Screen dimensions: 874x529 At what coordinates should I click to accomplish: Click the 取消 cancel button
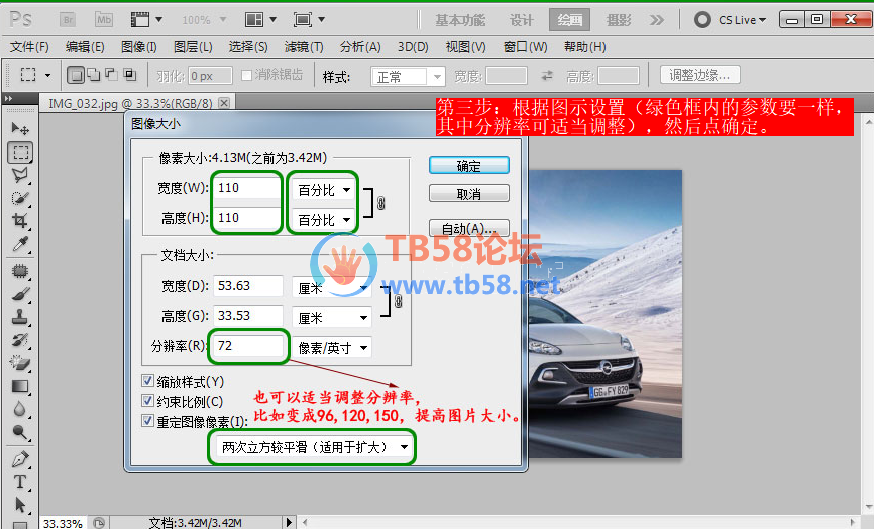tap(469, 193)
